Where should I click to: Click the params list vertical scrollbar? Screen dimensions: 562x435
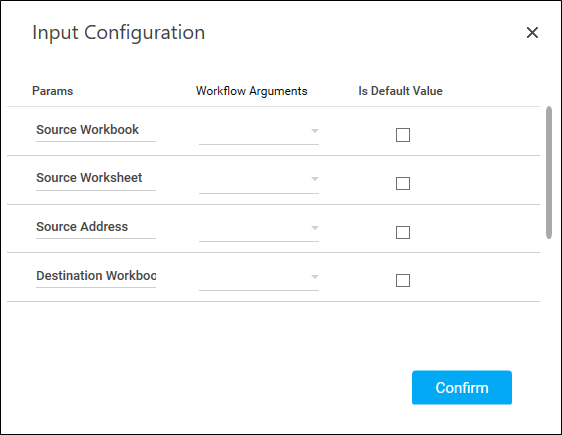549,172
